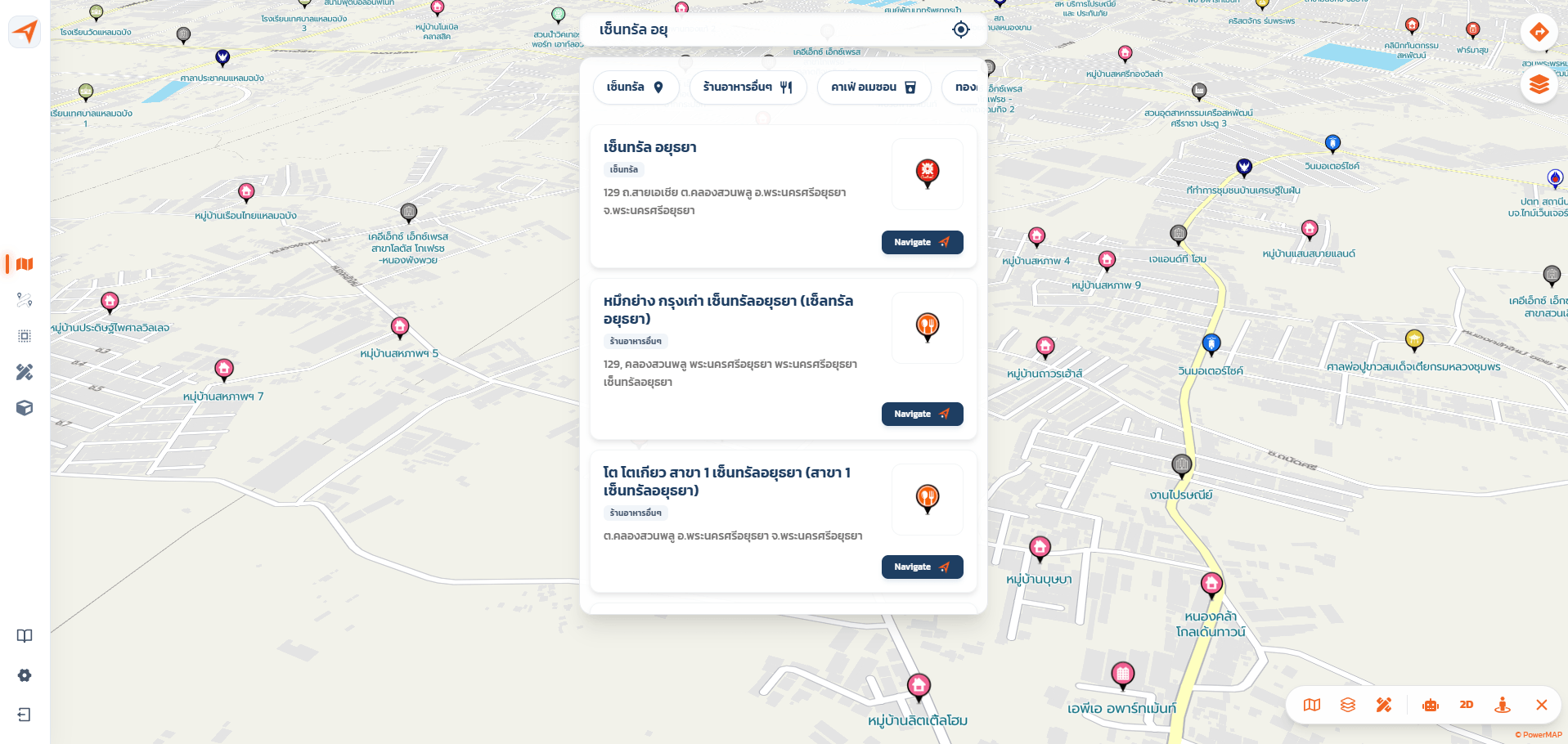This screenshot has width=1568, height=744.
Task: Open the route planner icon in sidebar
Action: (x=25, y=300)
